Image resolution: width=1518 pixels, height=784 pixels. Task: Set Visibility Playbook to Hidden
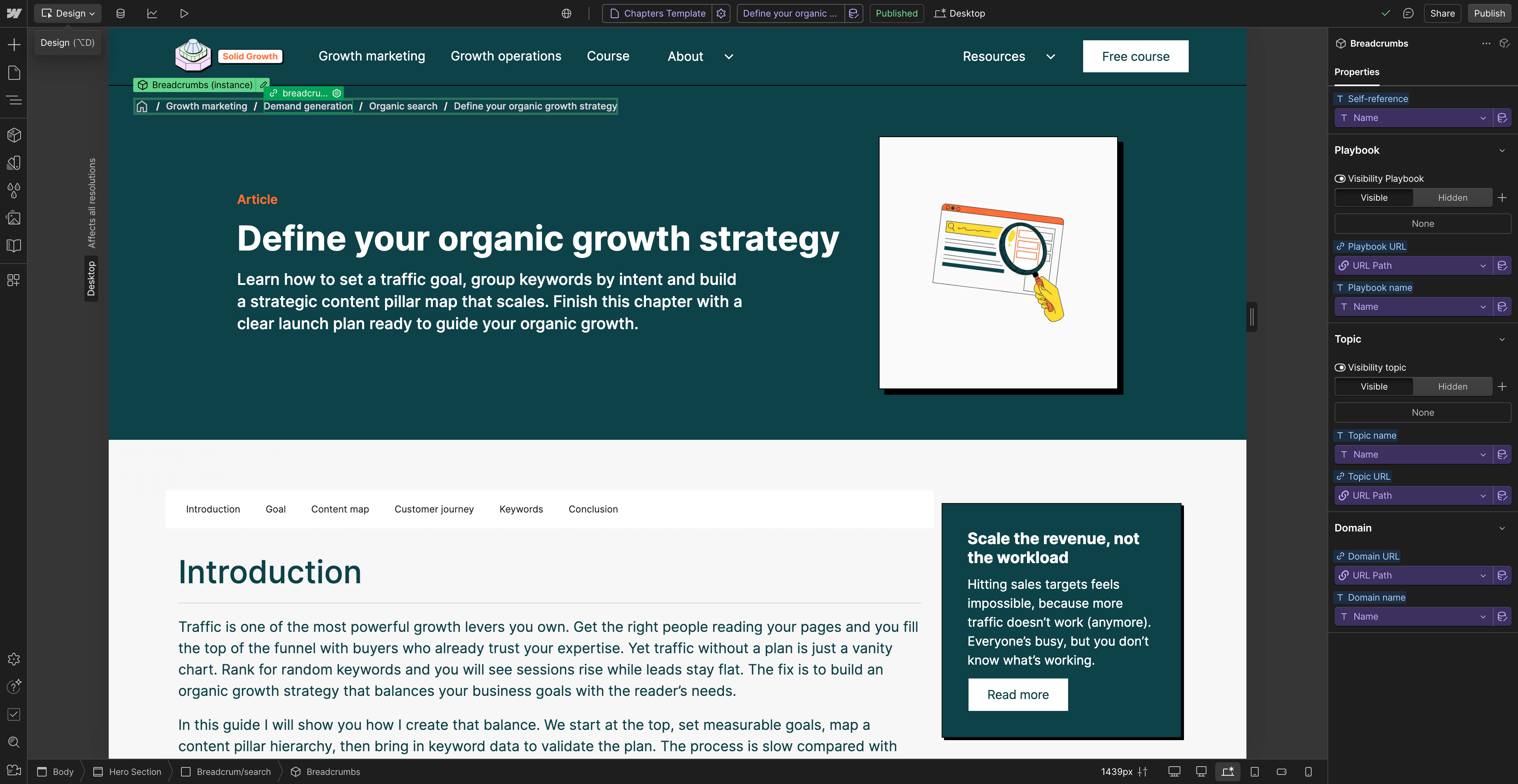(x=1452, y=198)
